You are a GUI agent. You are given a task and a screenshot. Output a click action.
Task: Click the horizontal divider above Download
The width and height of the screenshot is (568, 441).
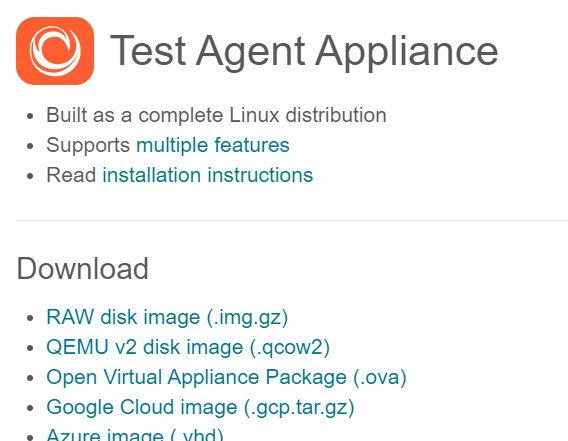pyautogui.click(x=292, y=220)
